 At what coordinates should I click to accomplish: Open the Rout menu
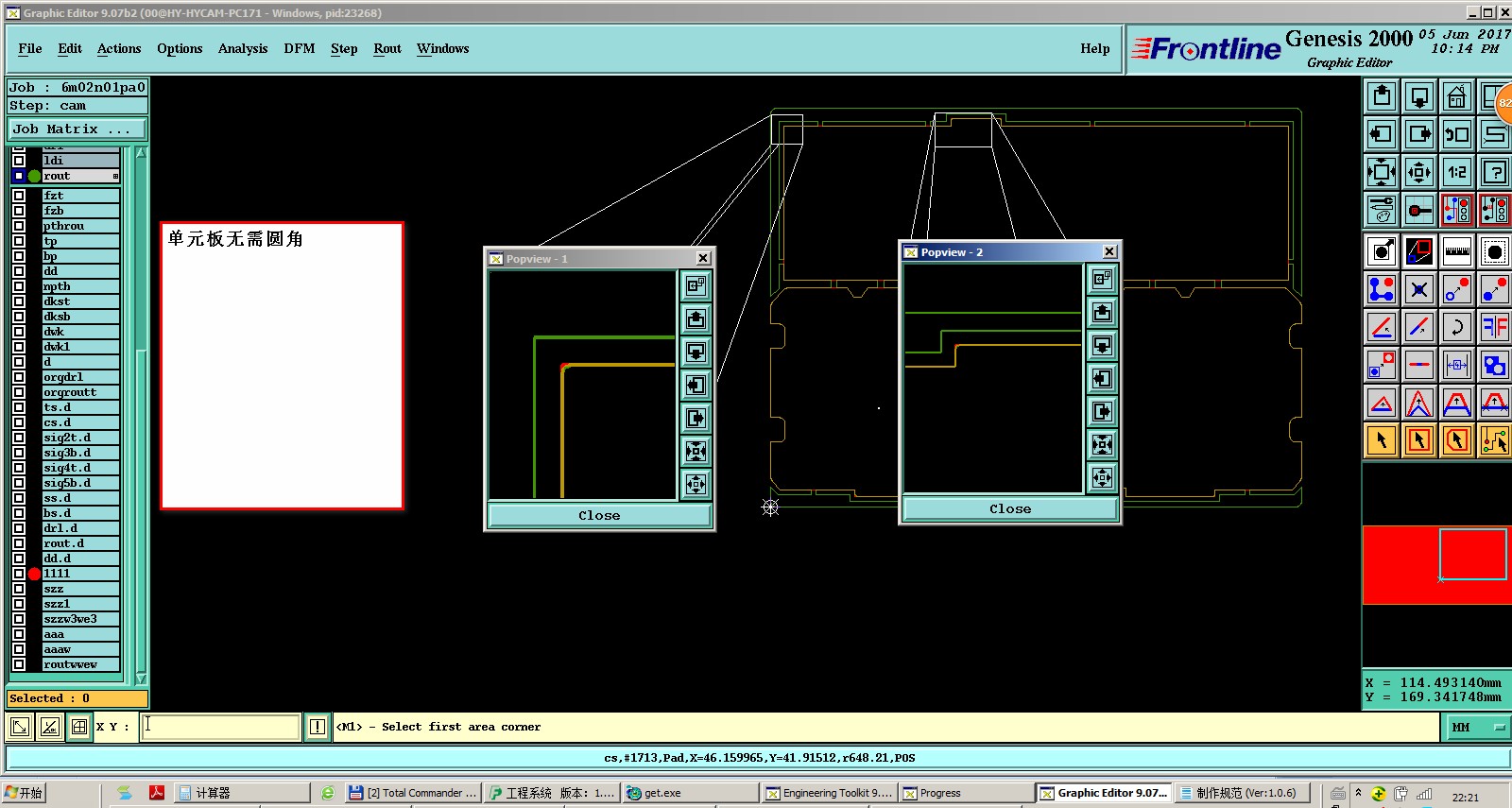[387, 48]
